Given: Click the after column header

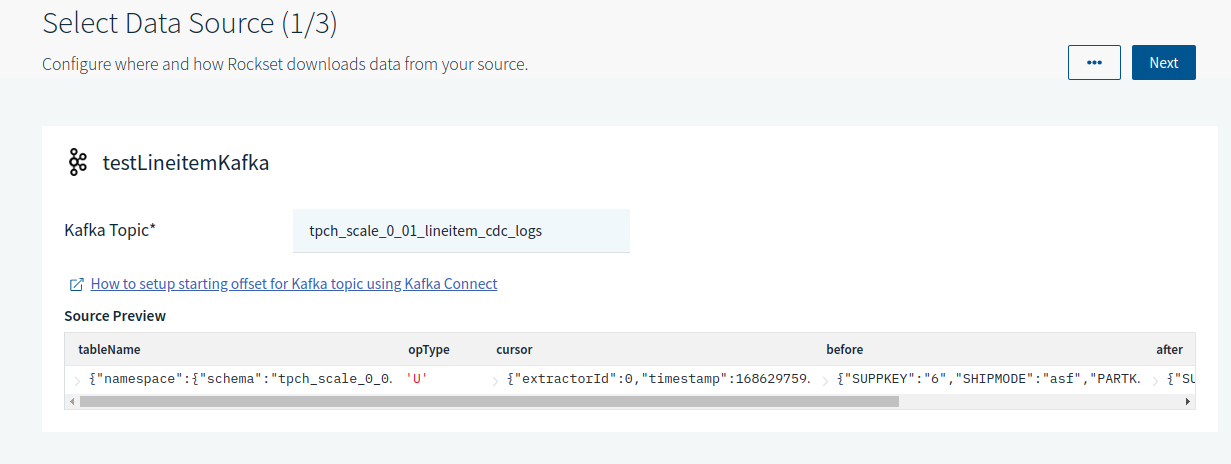Looking at the screenshot, I should coord(1169,350).
